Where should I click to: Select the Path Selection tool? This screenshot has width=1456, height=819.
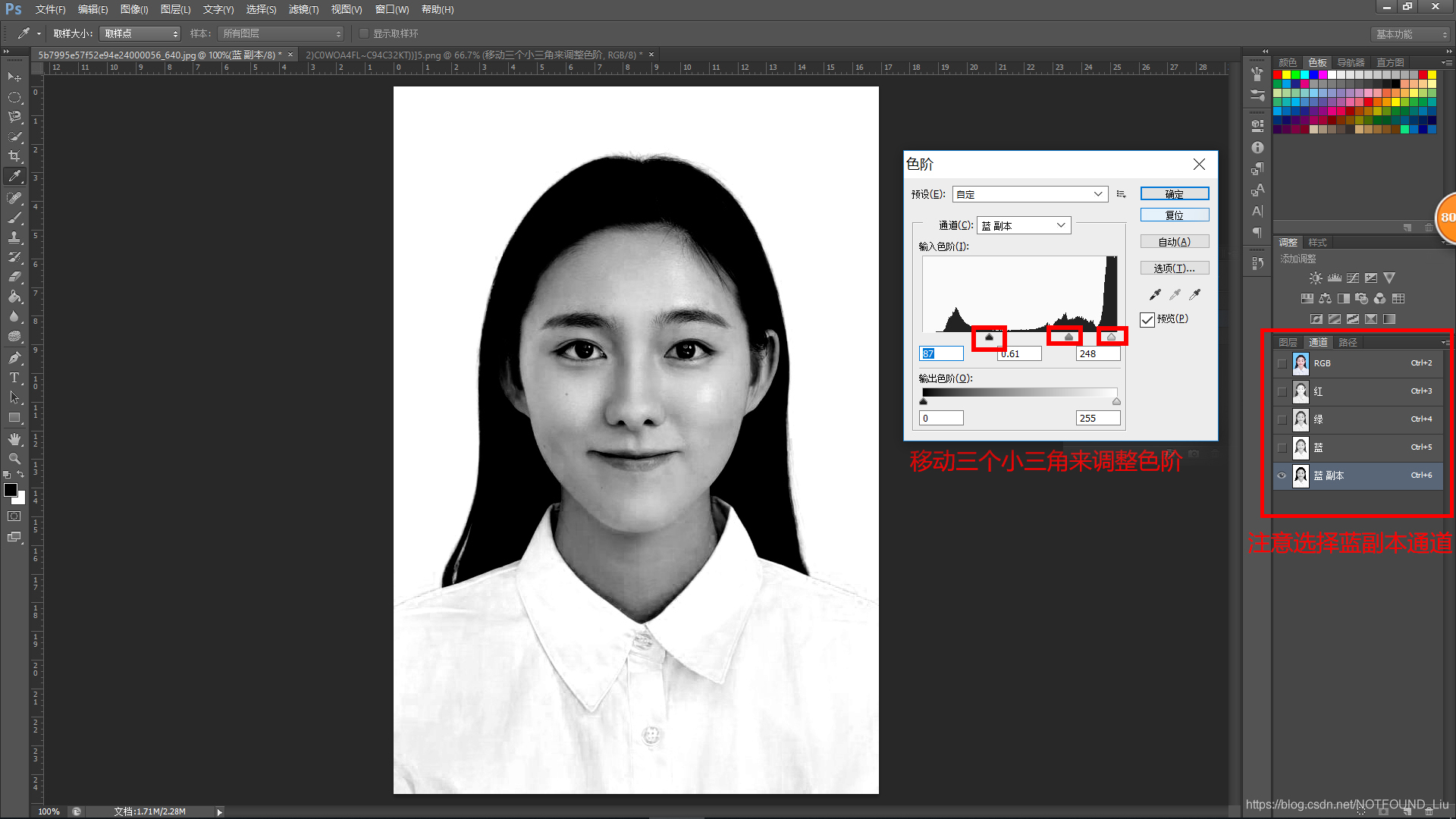(14, 397)
